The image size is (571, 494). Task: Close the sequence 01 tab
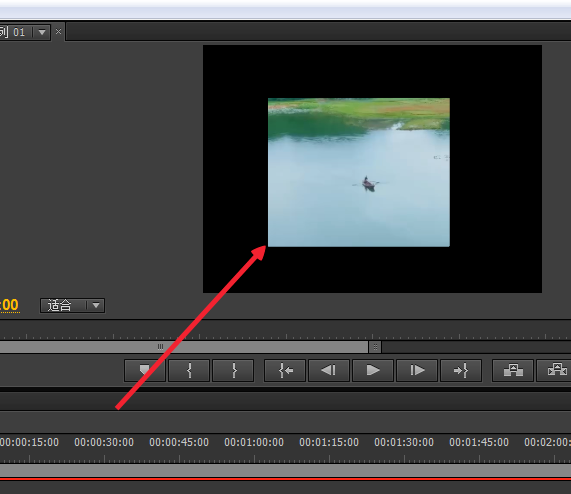58,32
